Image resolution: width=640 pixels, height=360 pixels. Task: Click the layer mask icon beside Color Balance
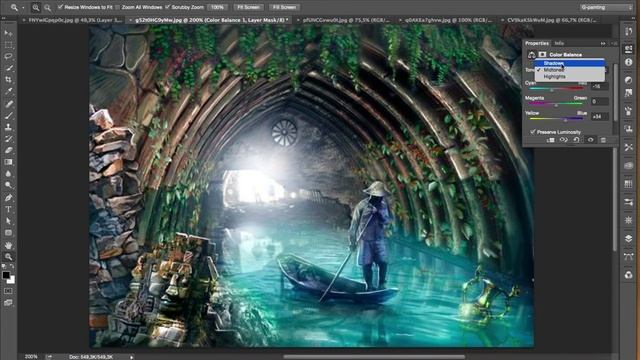click(542, 54)
